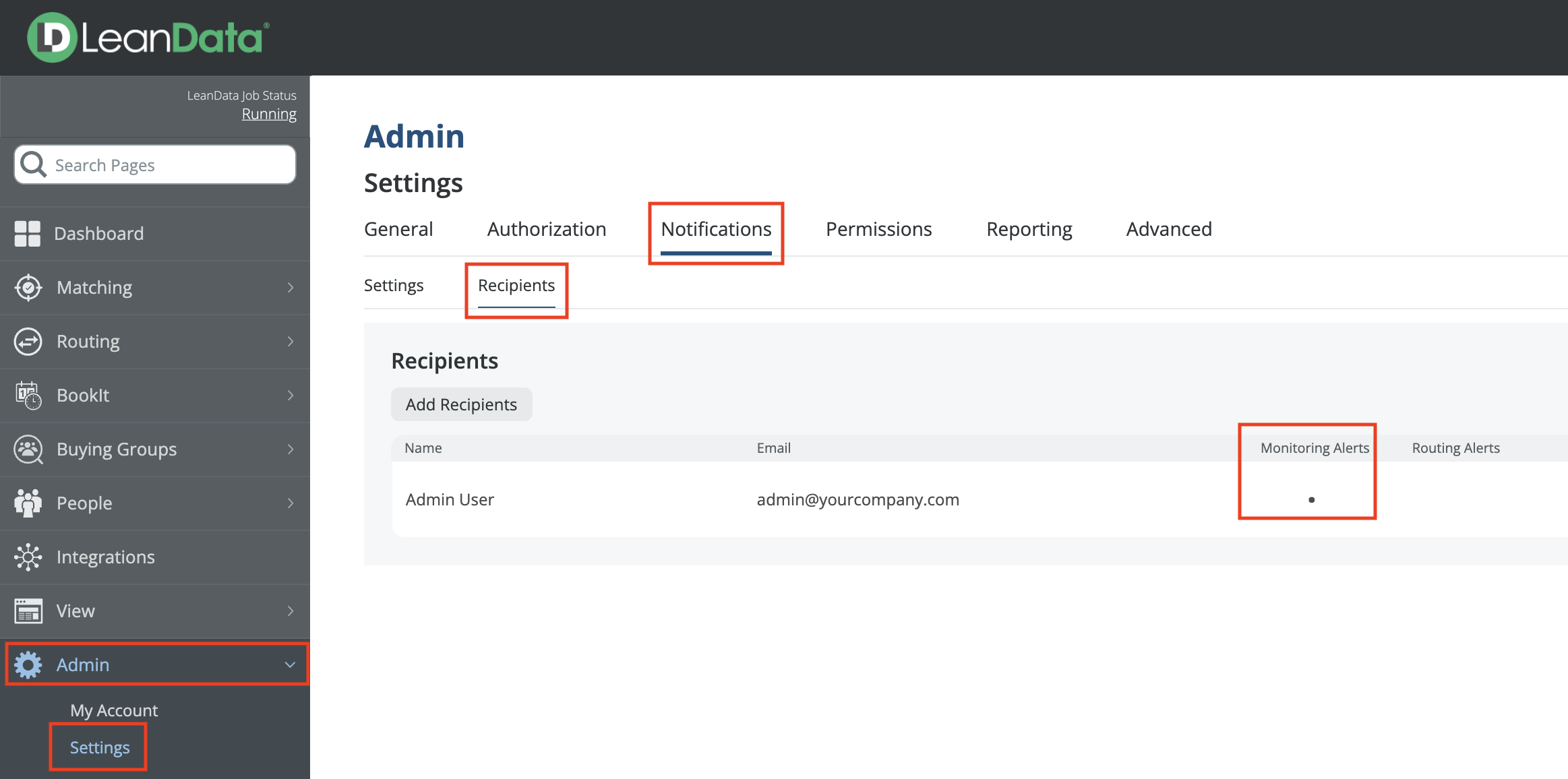
Task: Click the Routing arrows icon
Action: (28, 342)
